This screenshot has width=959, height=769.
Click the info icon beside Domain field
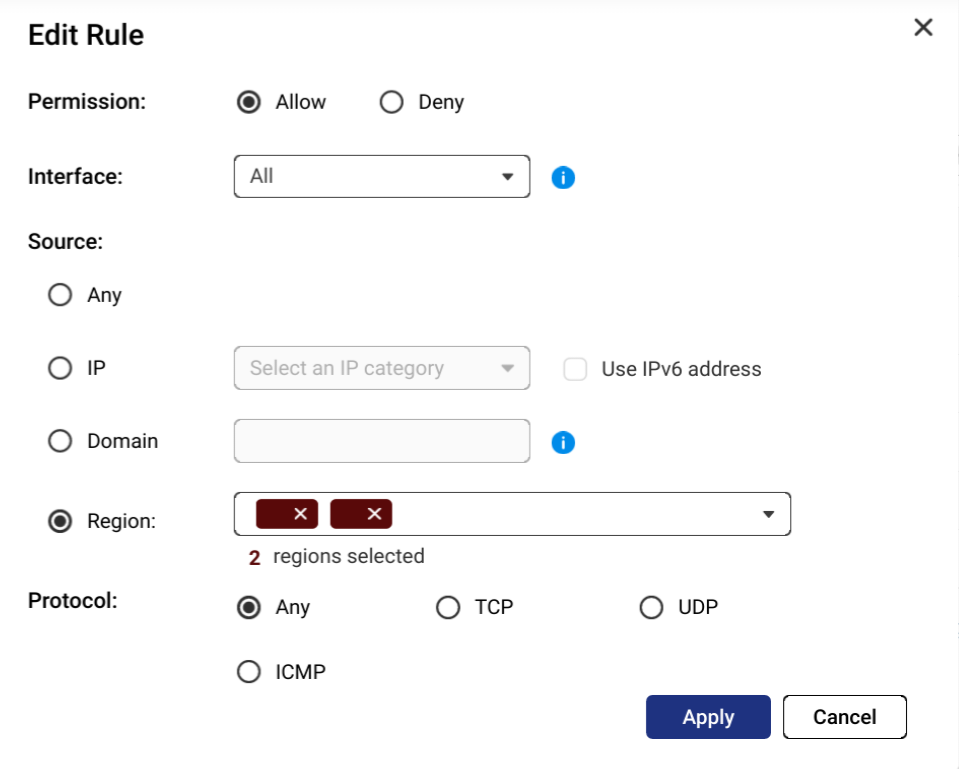click(563, 442)
